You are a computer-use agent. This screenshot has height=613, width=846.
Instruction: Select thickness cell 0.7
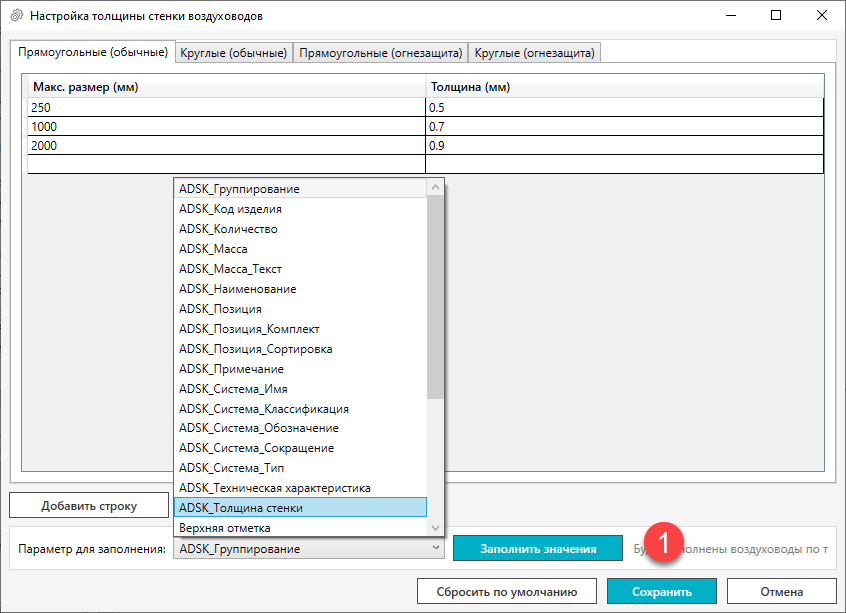625,126
